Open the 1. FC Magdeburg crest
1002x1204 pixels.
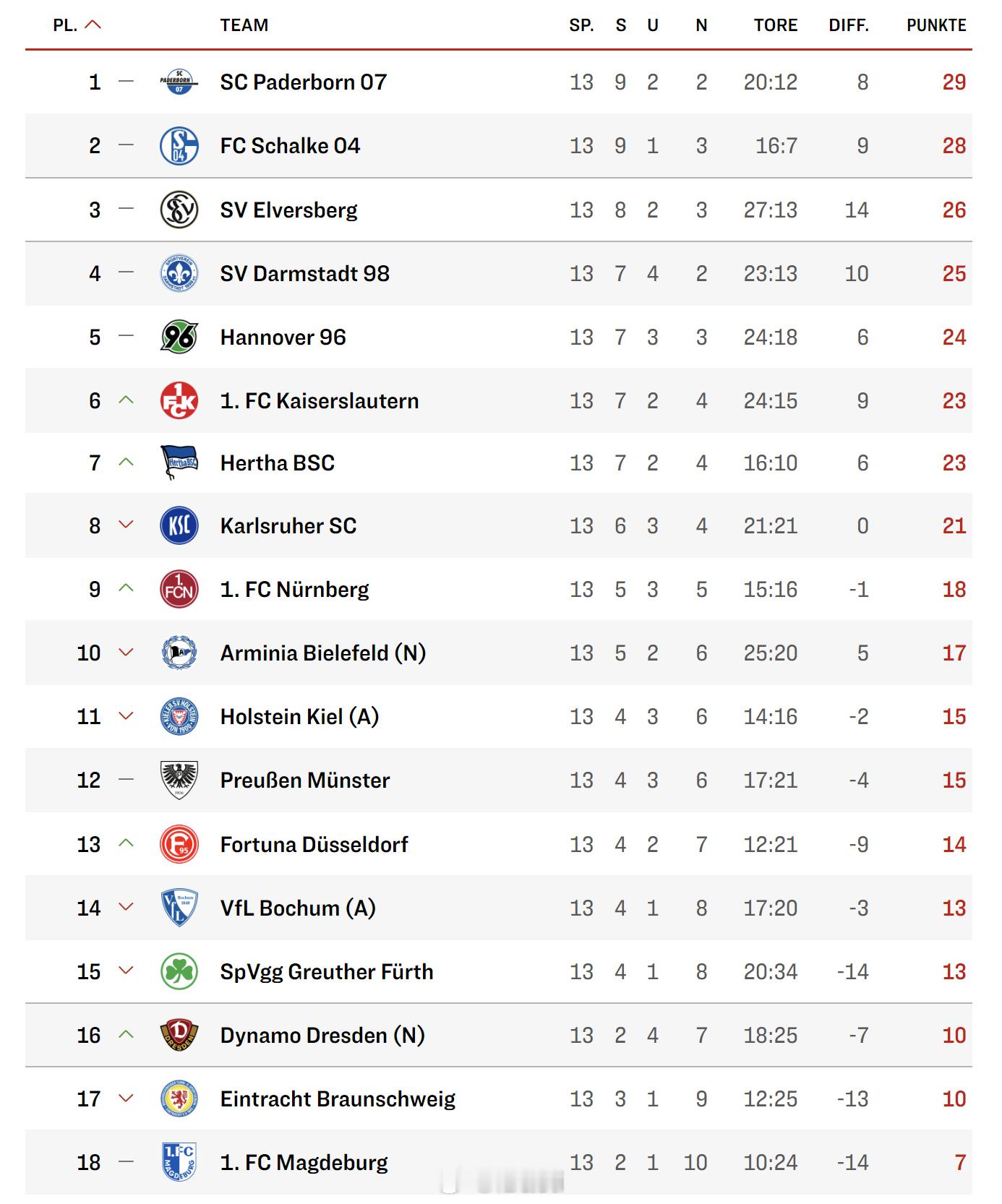(179, 1162)
